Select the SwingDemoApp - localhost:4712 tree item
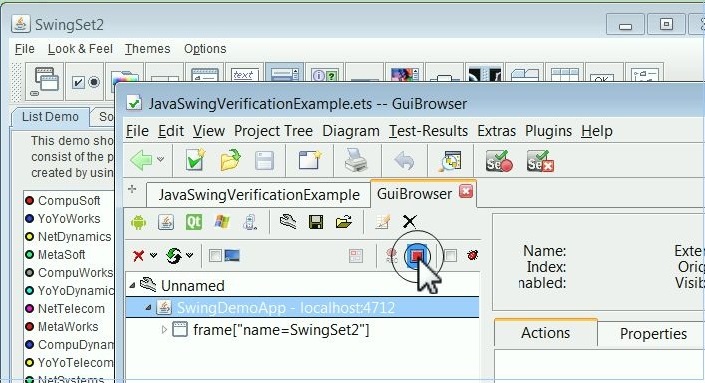The image size is (705, 383). click(286, 308)
